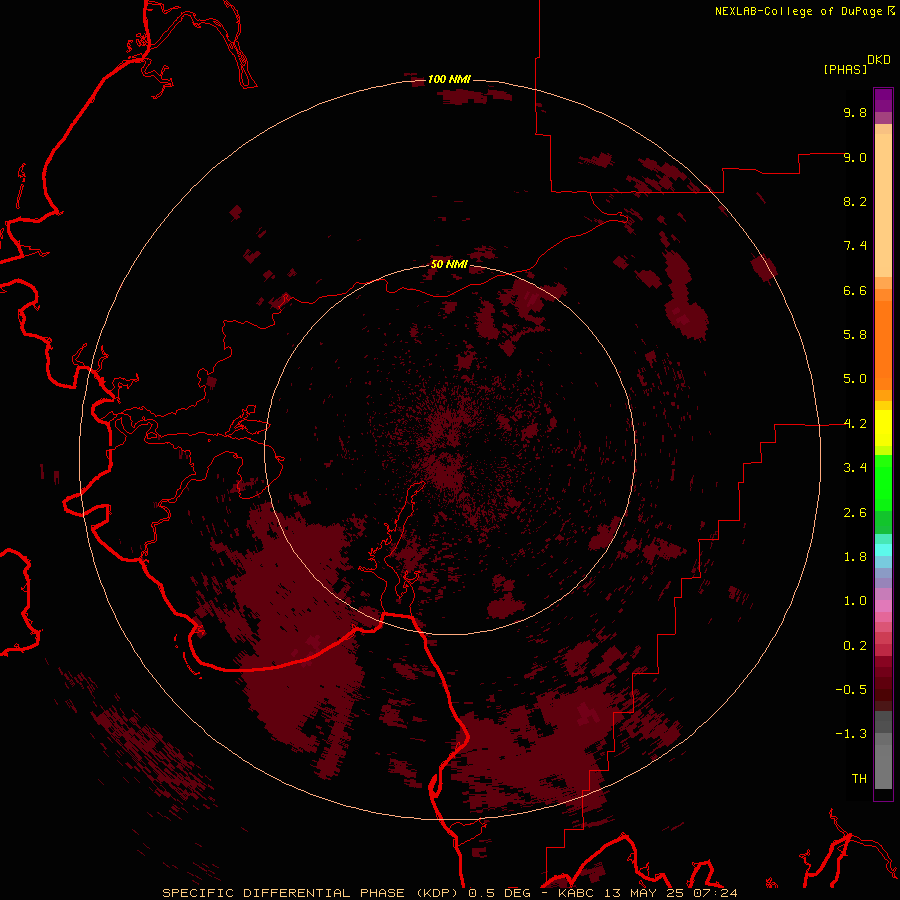
Task: Click the 8.2 legend value
Action: (855, 201)
